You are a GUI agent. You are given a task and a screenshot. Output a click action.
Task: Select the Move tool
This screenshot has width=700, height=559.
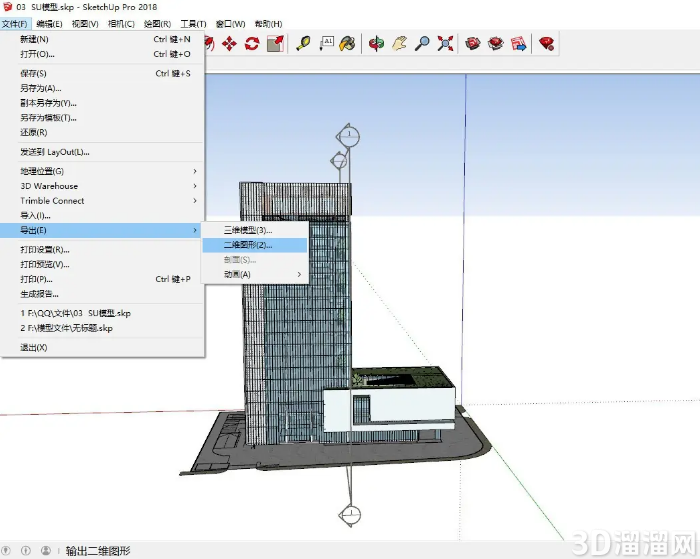(229, 43)
